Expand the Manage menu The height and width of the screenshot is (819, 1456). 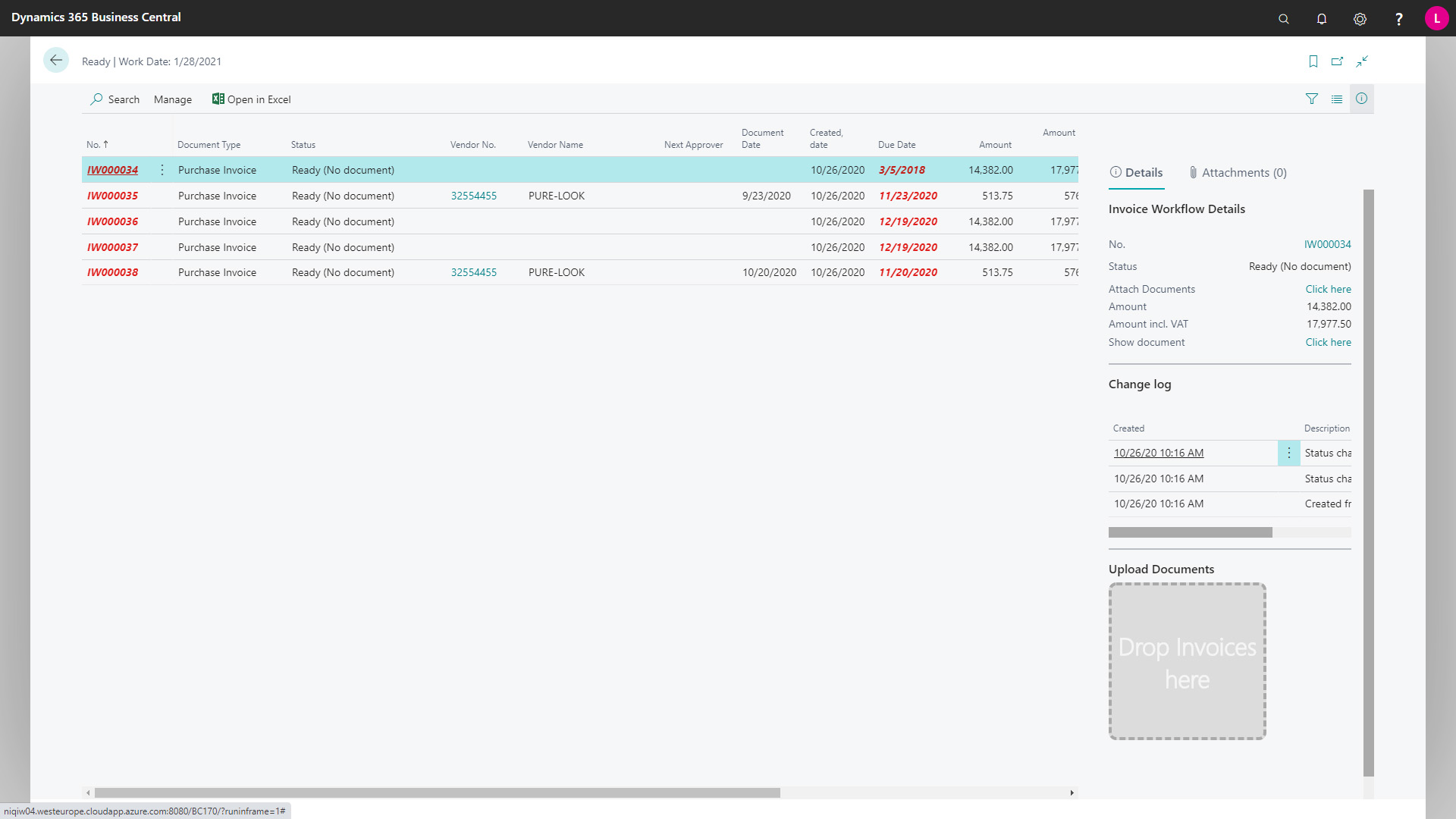coord(172,99)
